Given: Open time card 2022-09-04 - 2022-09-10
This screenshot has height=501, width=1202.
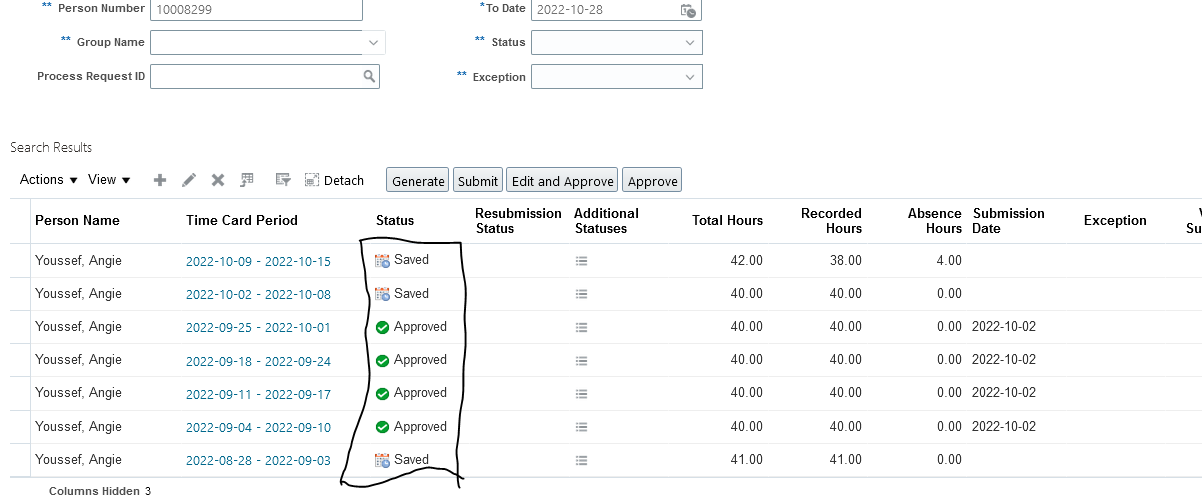Looking at the screenshot, I should pyautogui.click(x=258, y=427).
